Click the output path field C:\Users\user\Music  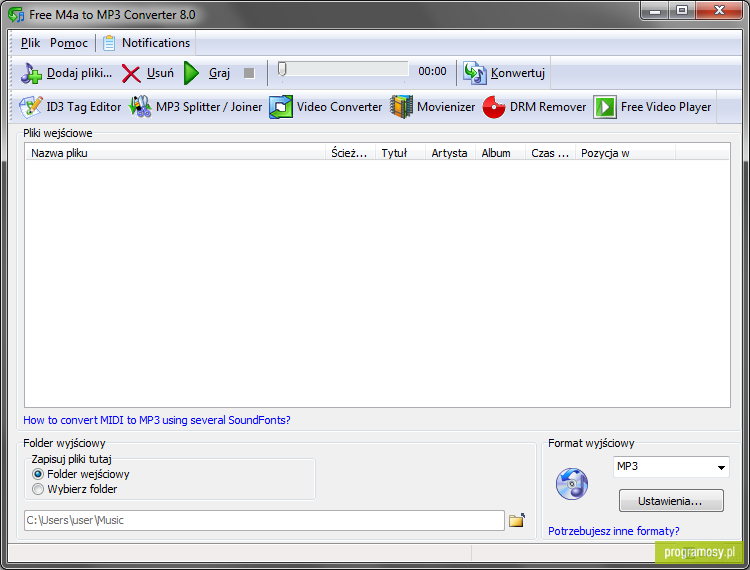264,520
